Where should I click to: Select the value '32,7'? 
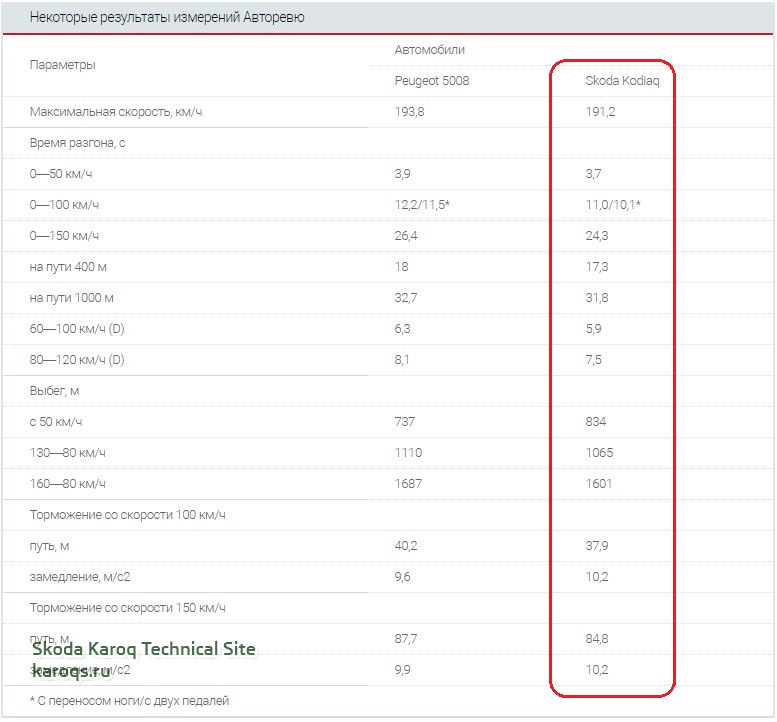(x=406, y=298)
